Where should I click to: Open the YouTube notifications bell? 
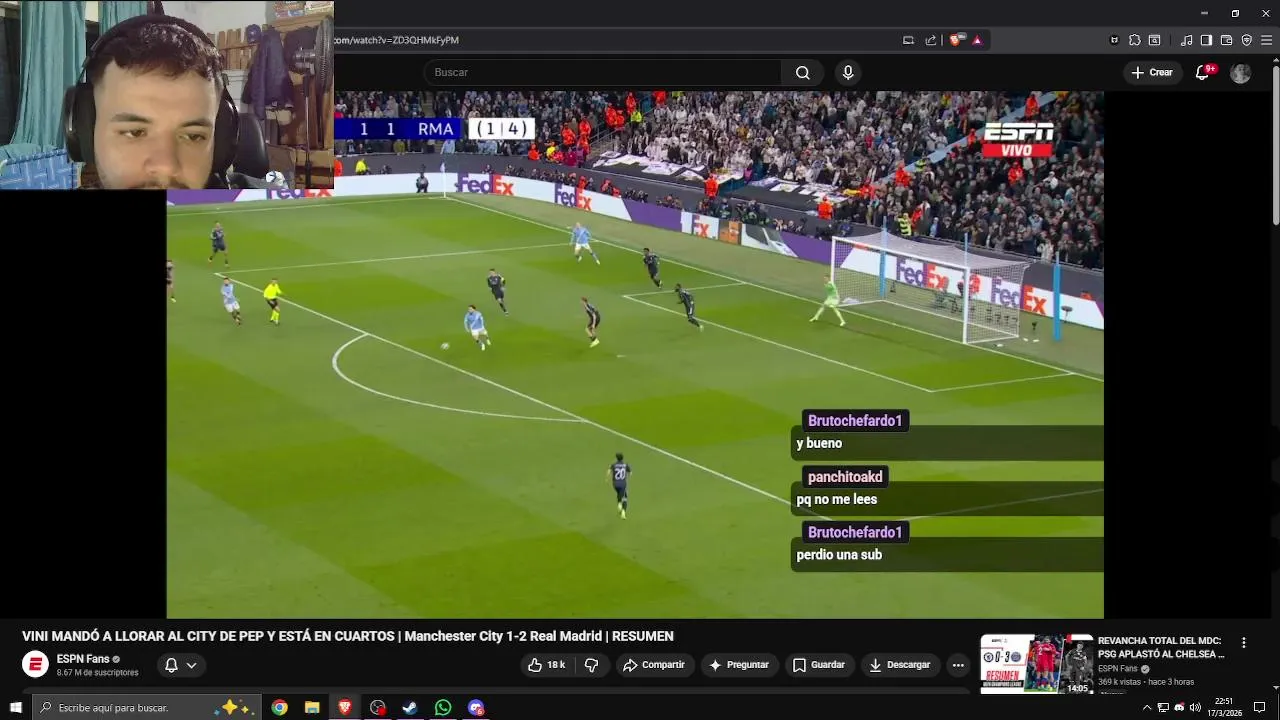click(1203, 72)
